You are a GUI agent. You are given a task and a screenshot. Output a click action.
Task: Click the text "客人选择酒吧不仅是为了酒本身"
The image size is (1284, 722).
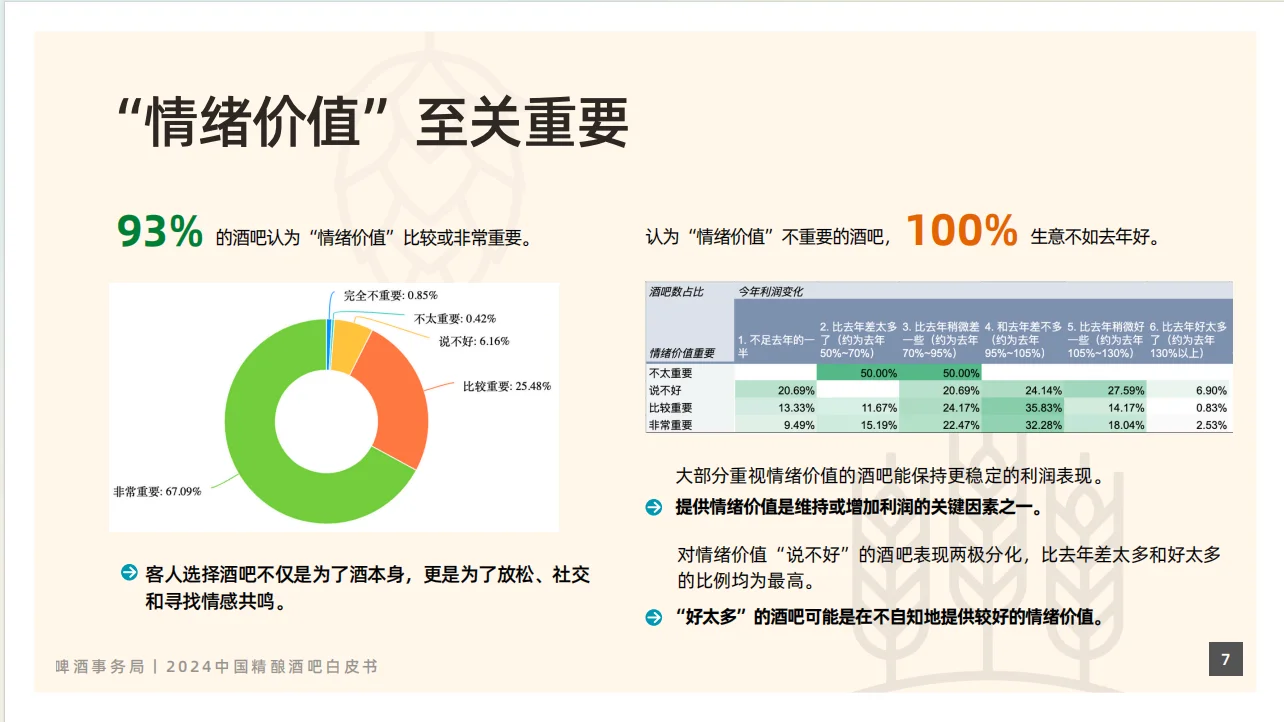(367, 588)
